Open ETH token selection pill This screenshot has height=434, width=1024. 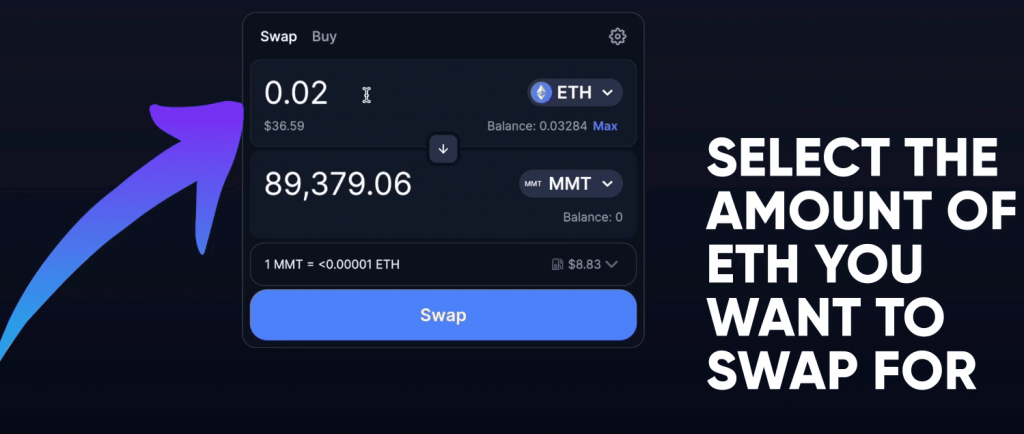tap(575, 93)
